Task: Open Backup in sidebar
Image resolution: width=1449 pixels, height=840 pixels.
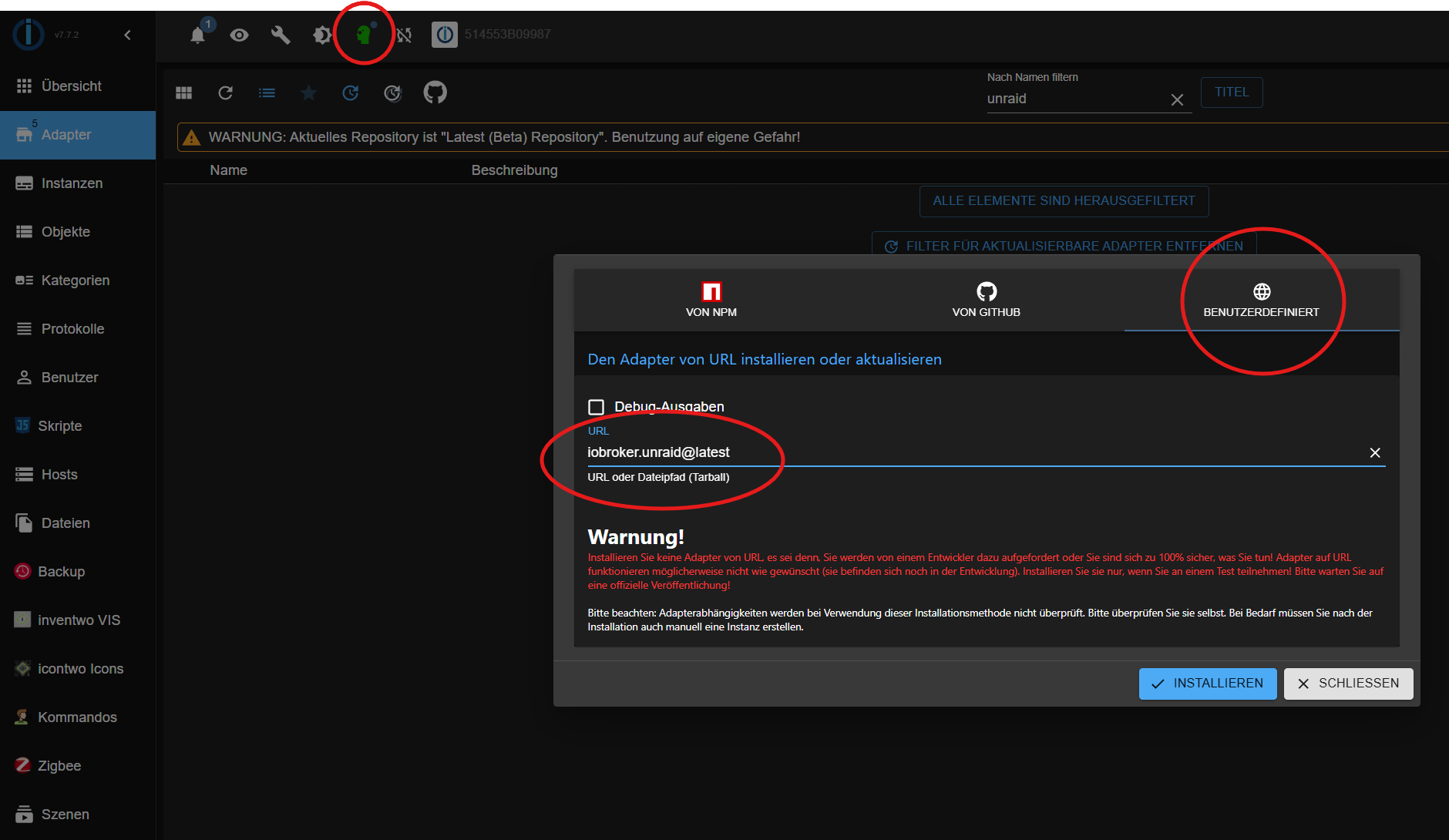Action: 78,572
